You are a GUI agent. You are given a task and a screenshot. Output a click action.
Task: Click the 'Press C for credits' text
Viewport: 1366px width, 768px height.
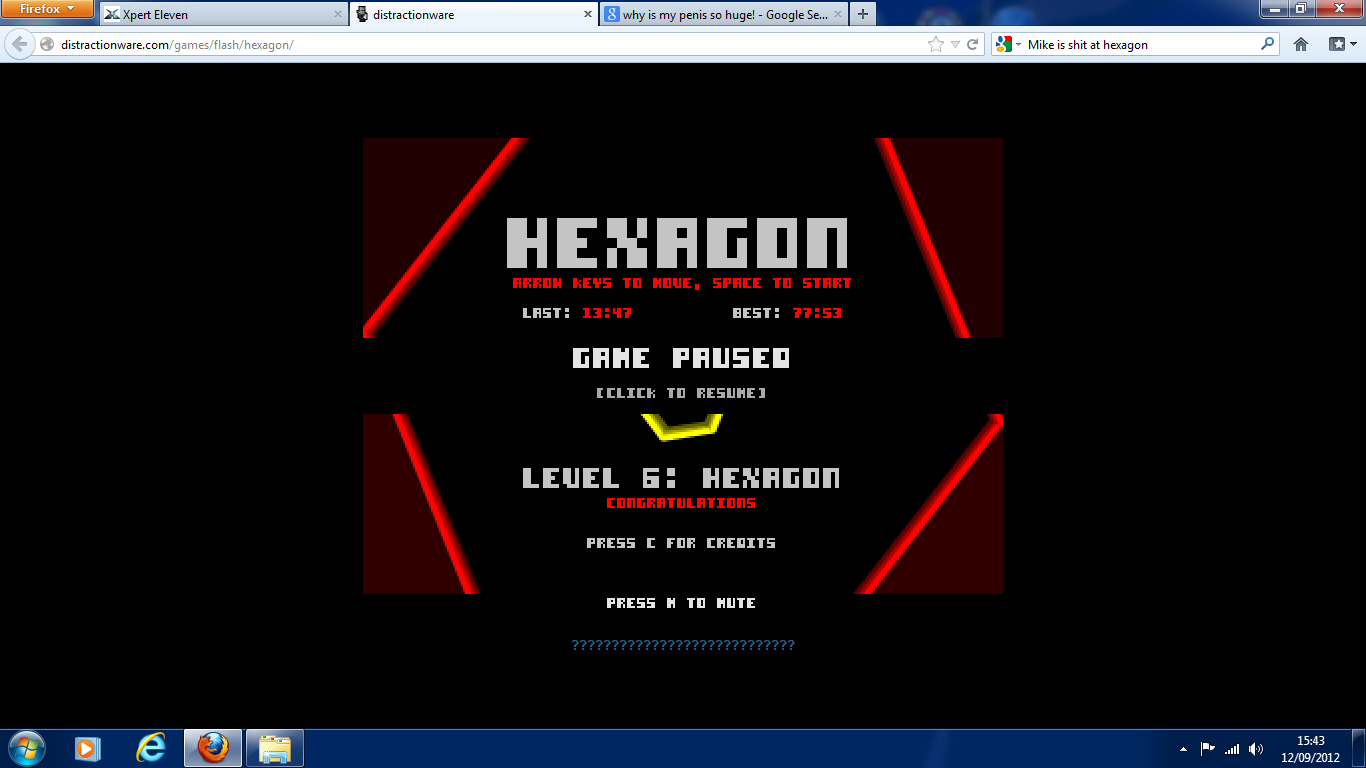682,543
